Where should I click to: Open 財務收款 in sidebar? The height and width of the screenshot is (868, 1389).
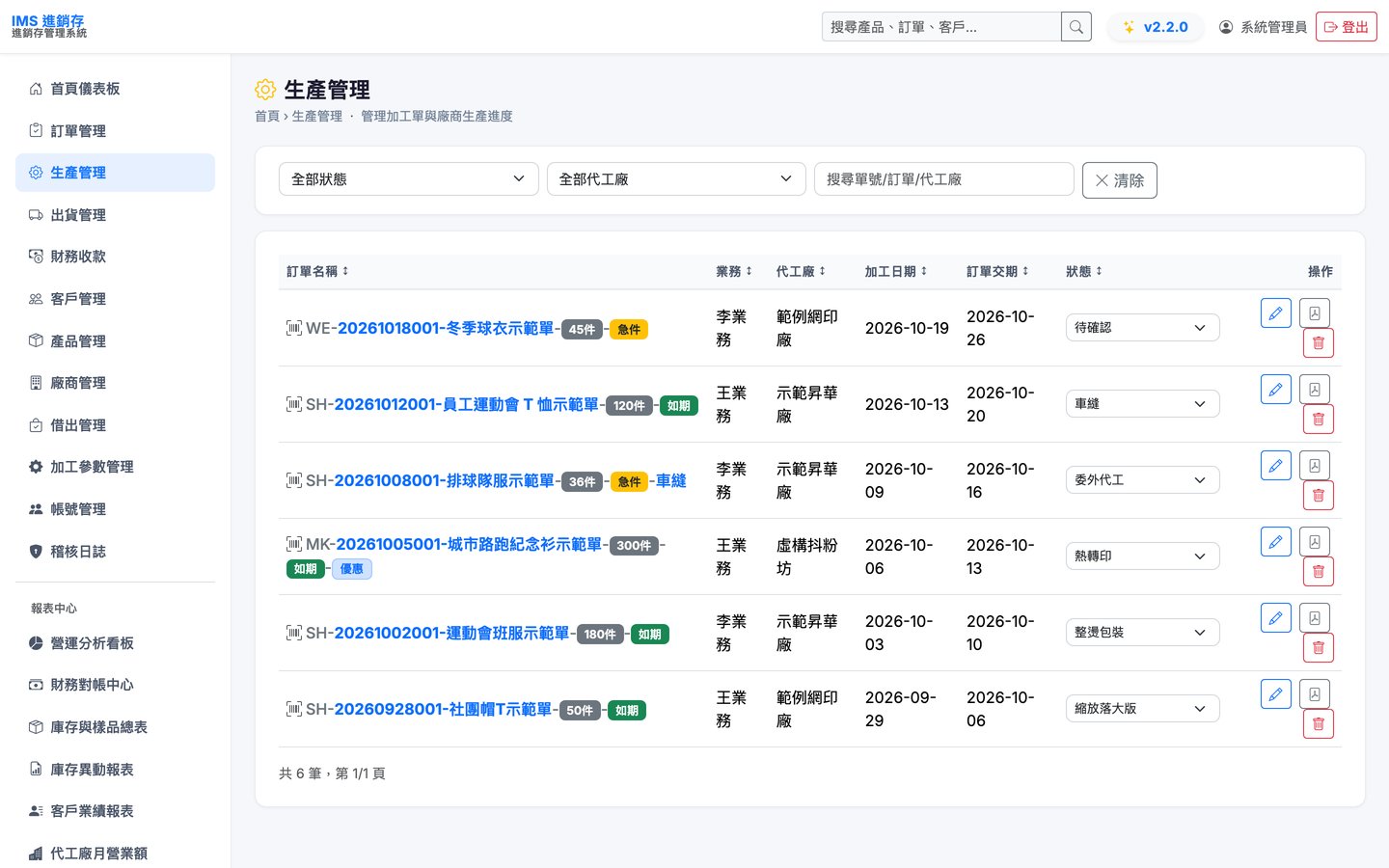[115, 257]
